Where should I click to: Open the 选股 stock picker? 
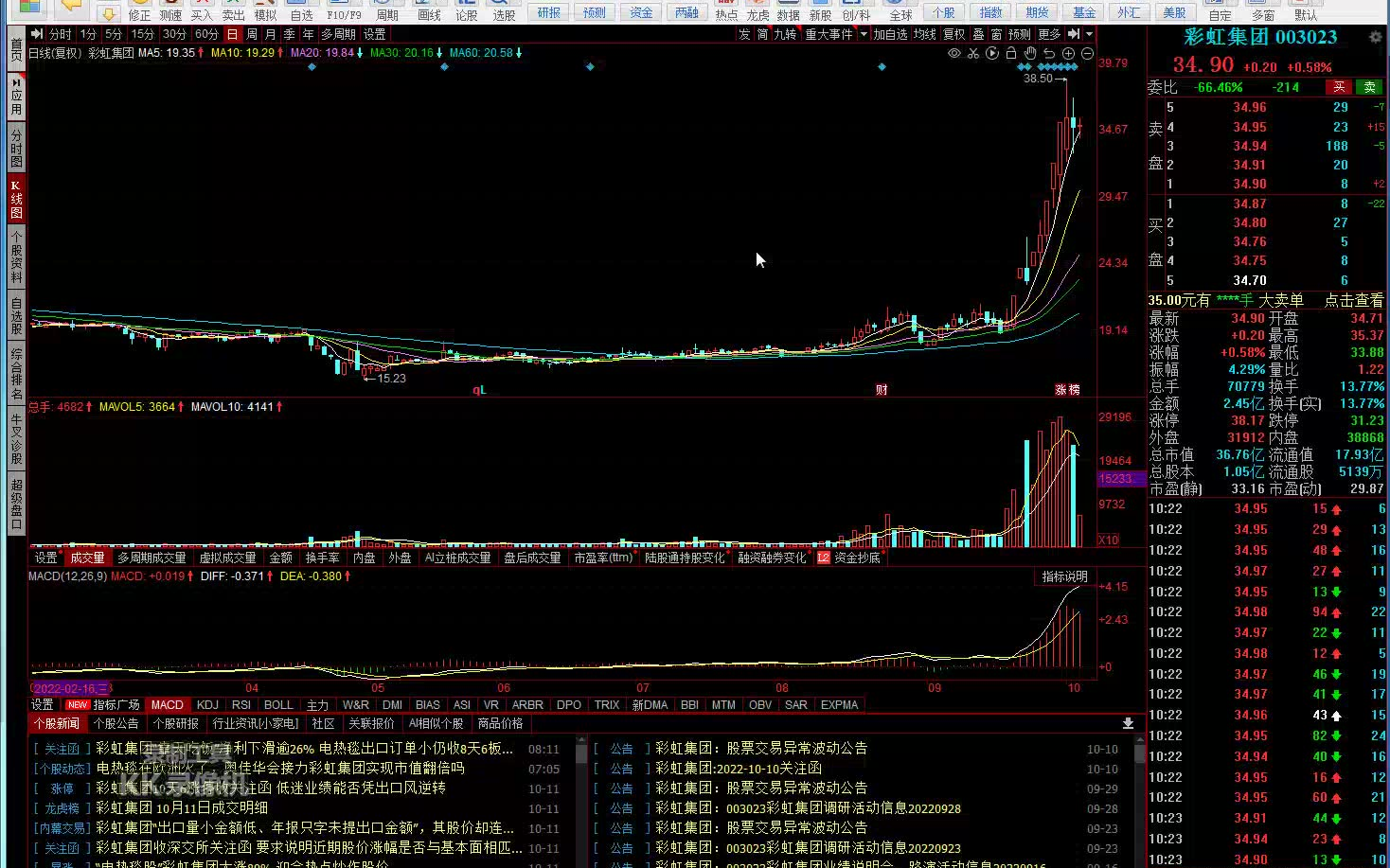[x=504, y=11]
